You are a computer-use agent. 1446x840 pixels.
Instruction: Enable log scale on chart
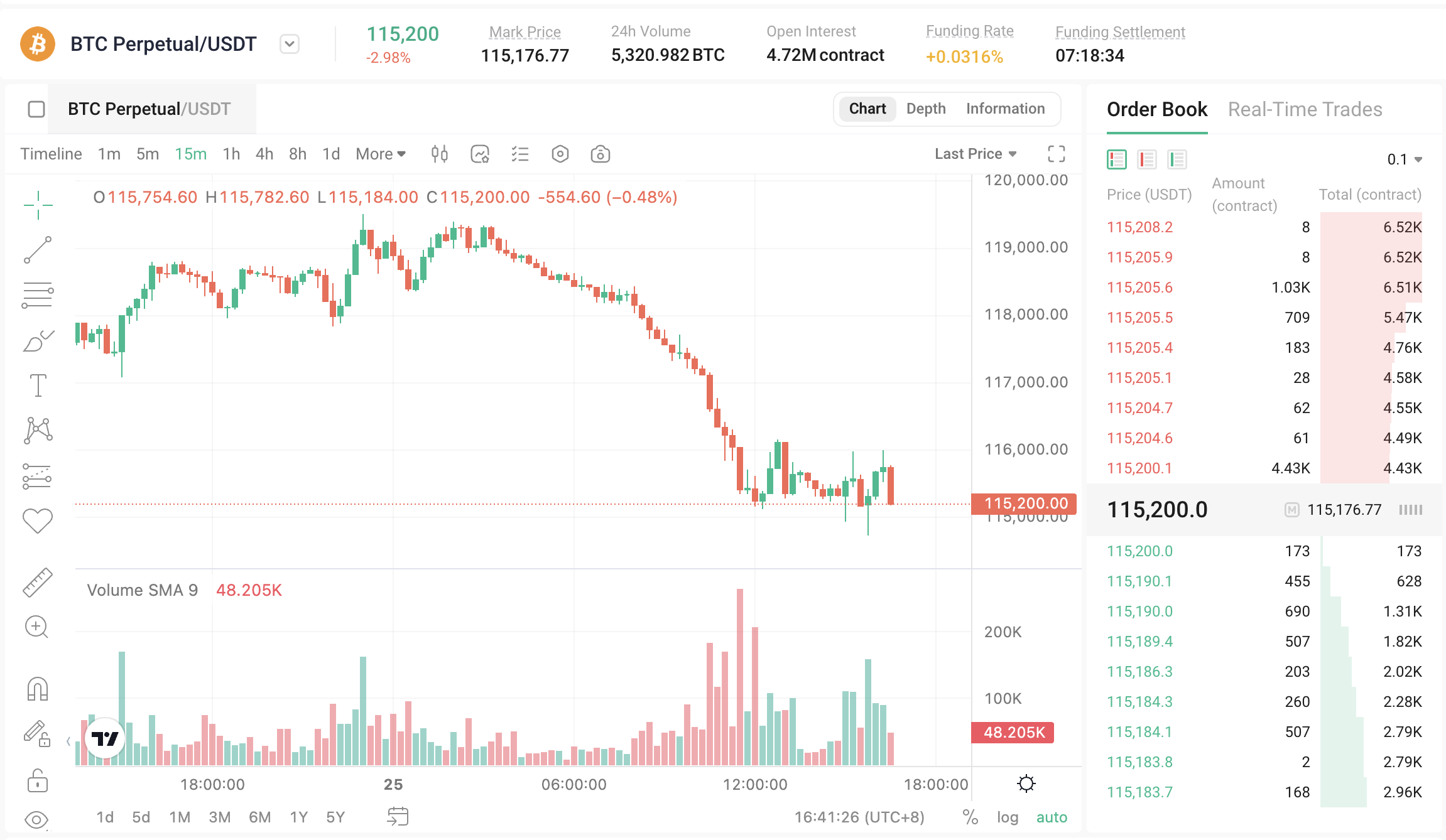pyautogui.click(x=1008, y=817)
